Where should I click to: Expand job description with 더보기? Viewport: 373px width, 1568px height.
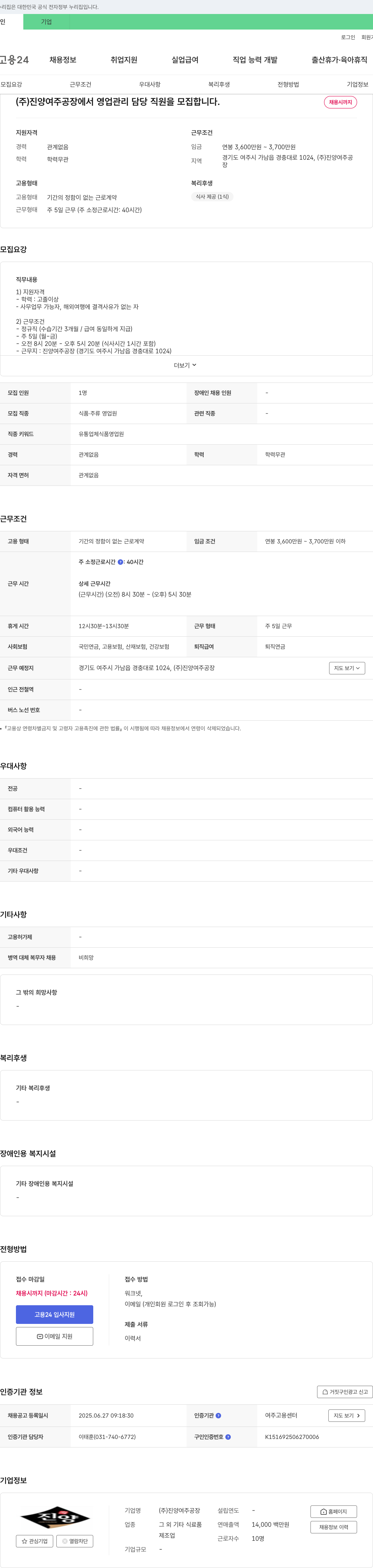[185, 365]
